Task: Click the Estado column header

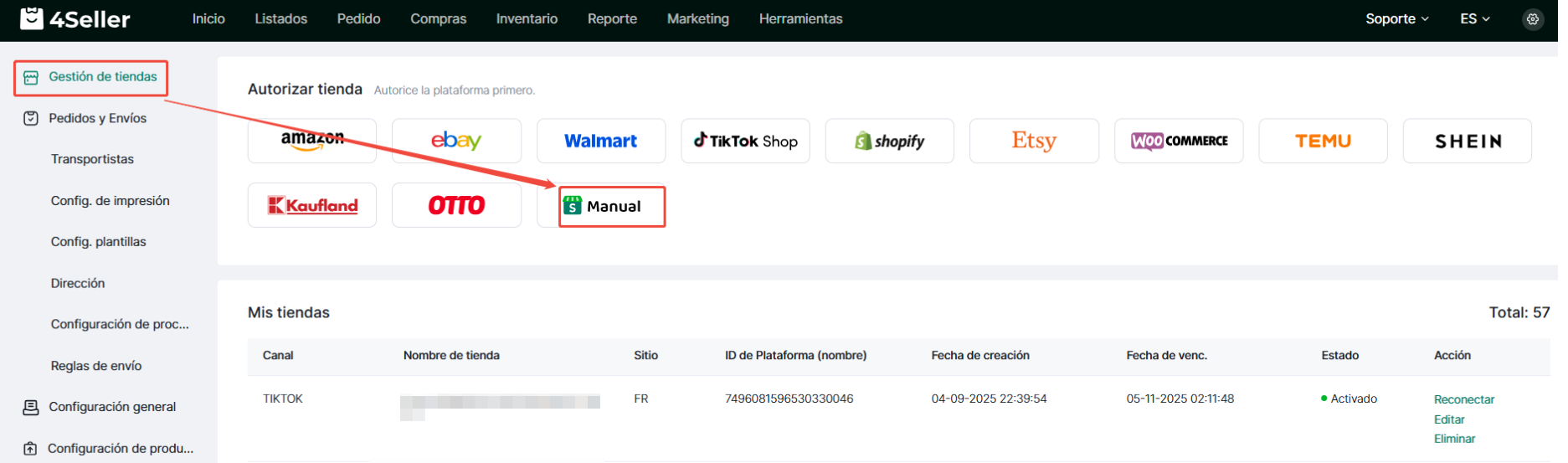Action: click(x=1339, y=356)
